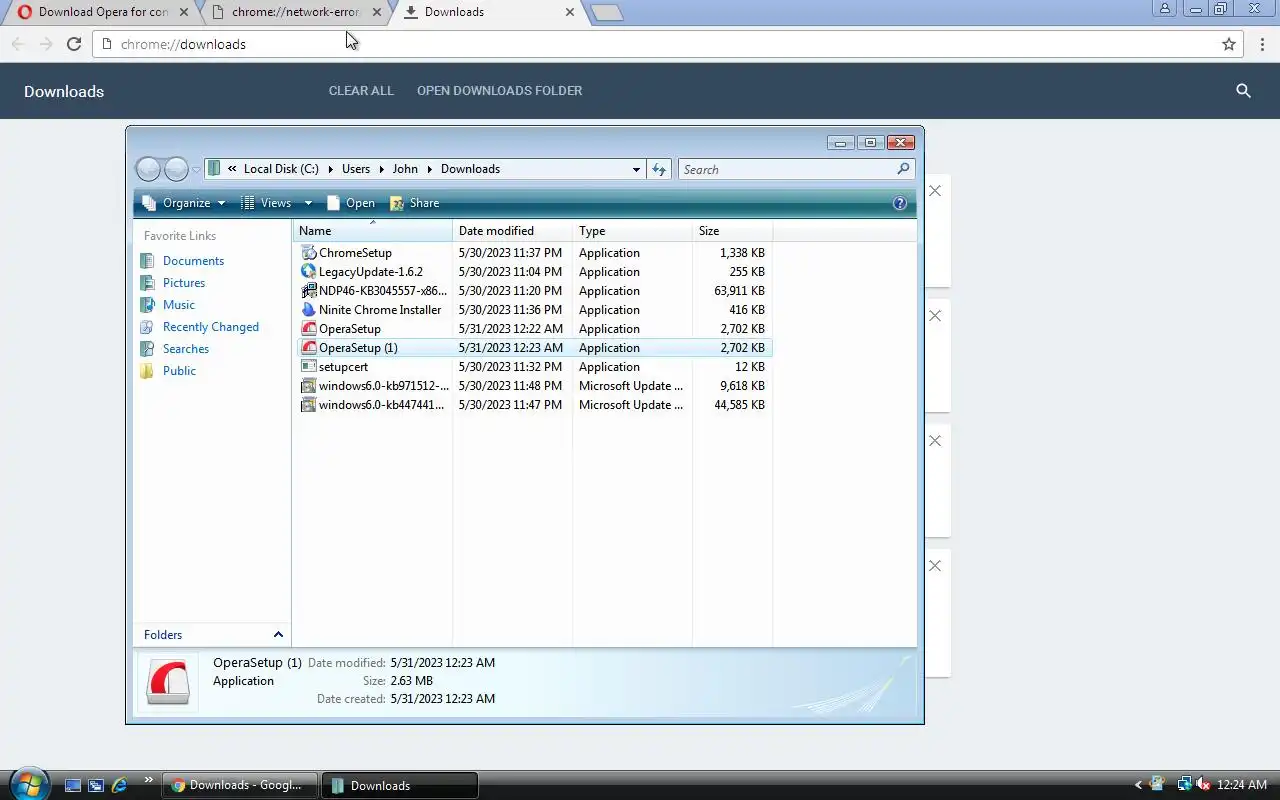Click the Downloads Explorer taskbar button
This screenshot has height=800, width=1280.
(x=400, y=785)
